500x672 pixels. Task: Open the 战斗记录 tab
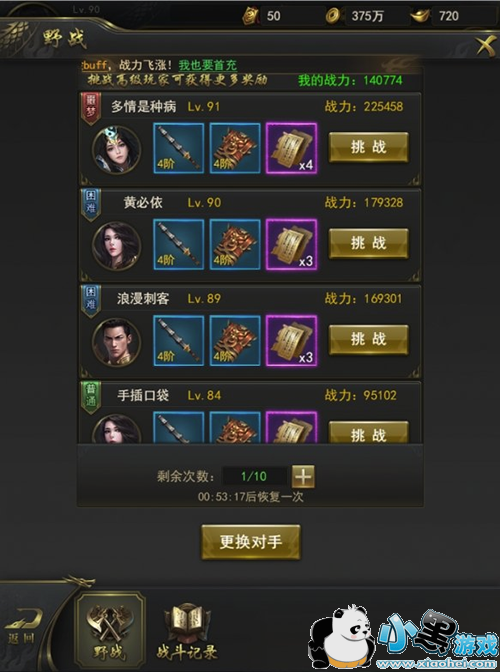pyautogui.click(x=187, y=633)
